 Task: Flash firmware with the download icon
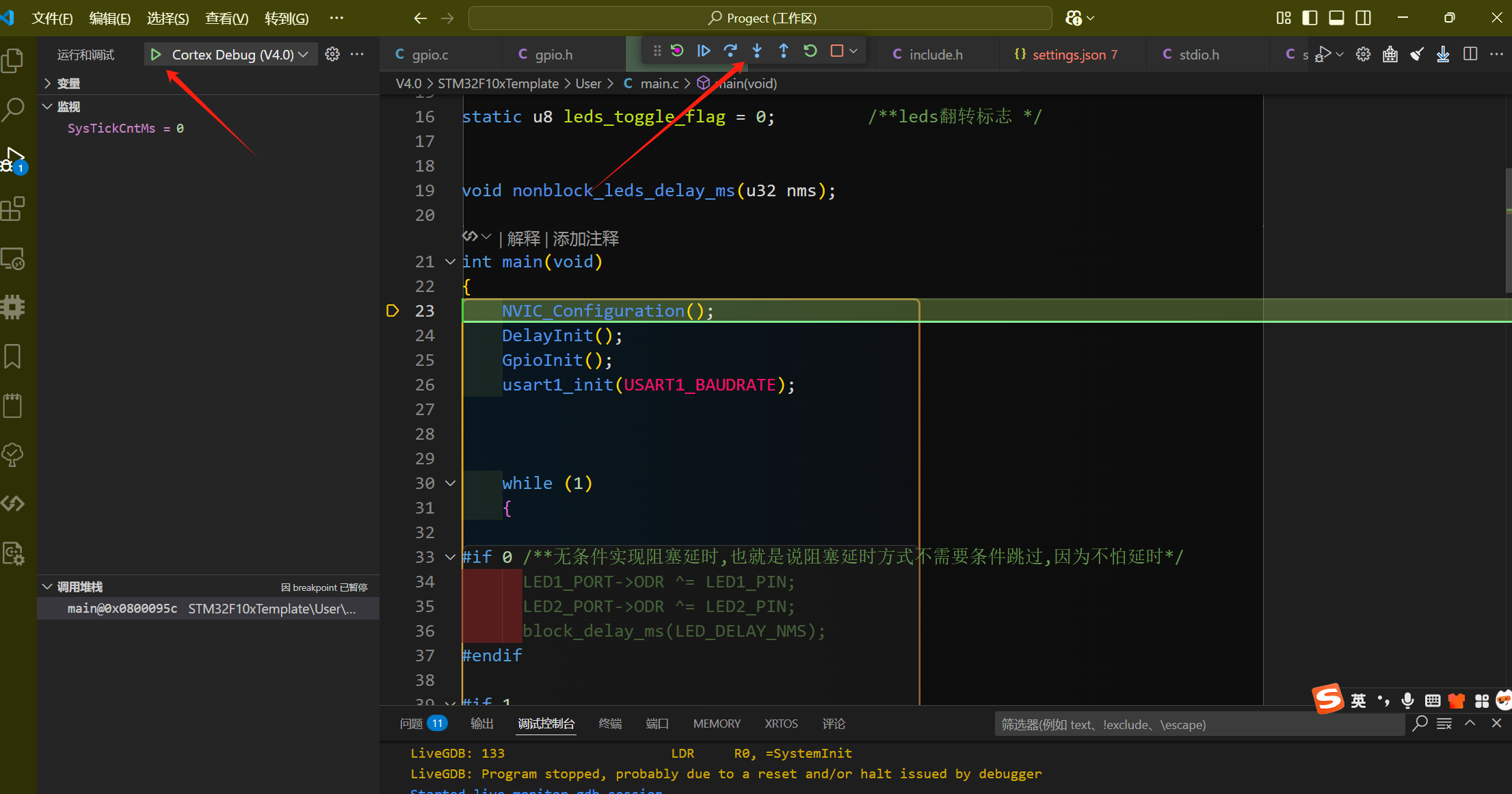point(1444,54)
